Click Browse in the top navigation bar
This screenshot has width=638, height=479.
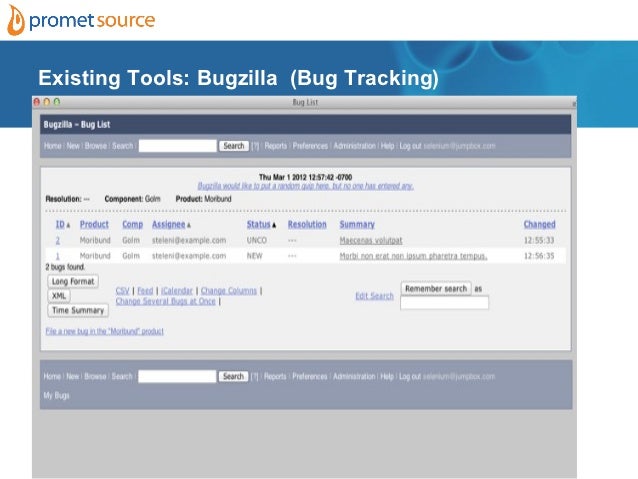point(96,146)
